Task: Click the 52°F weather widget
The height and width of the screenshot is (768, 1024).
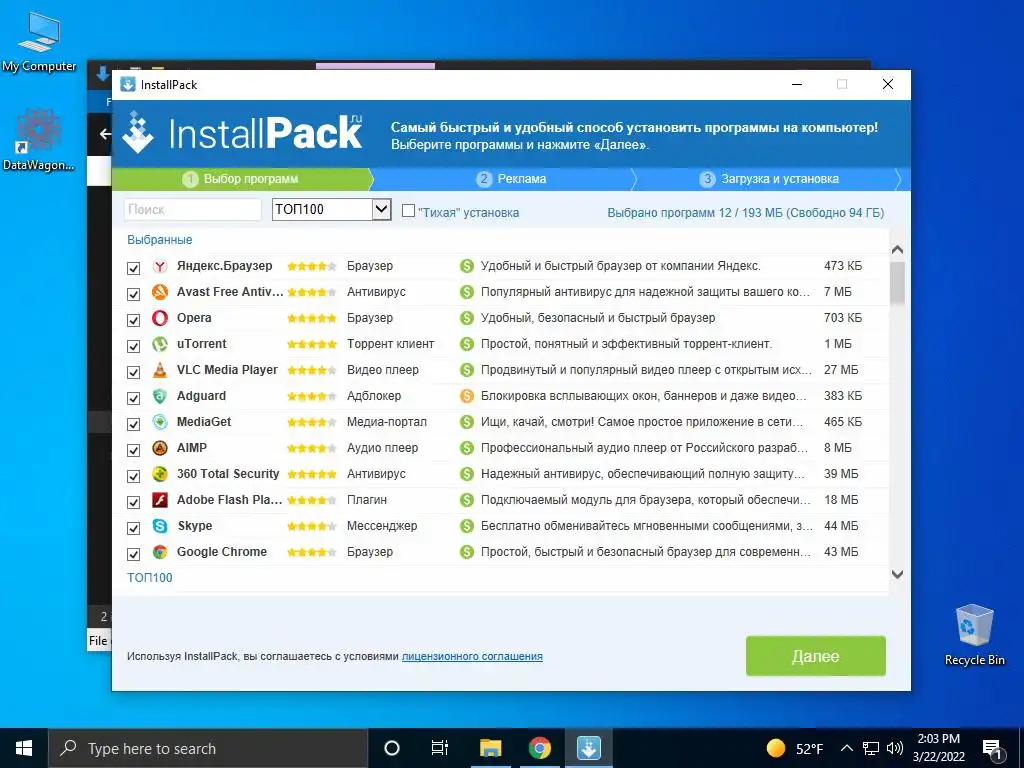Action: pyautogui.click(x=795, y=748)
